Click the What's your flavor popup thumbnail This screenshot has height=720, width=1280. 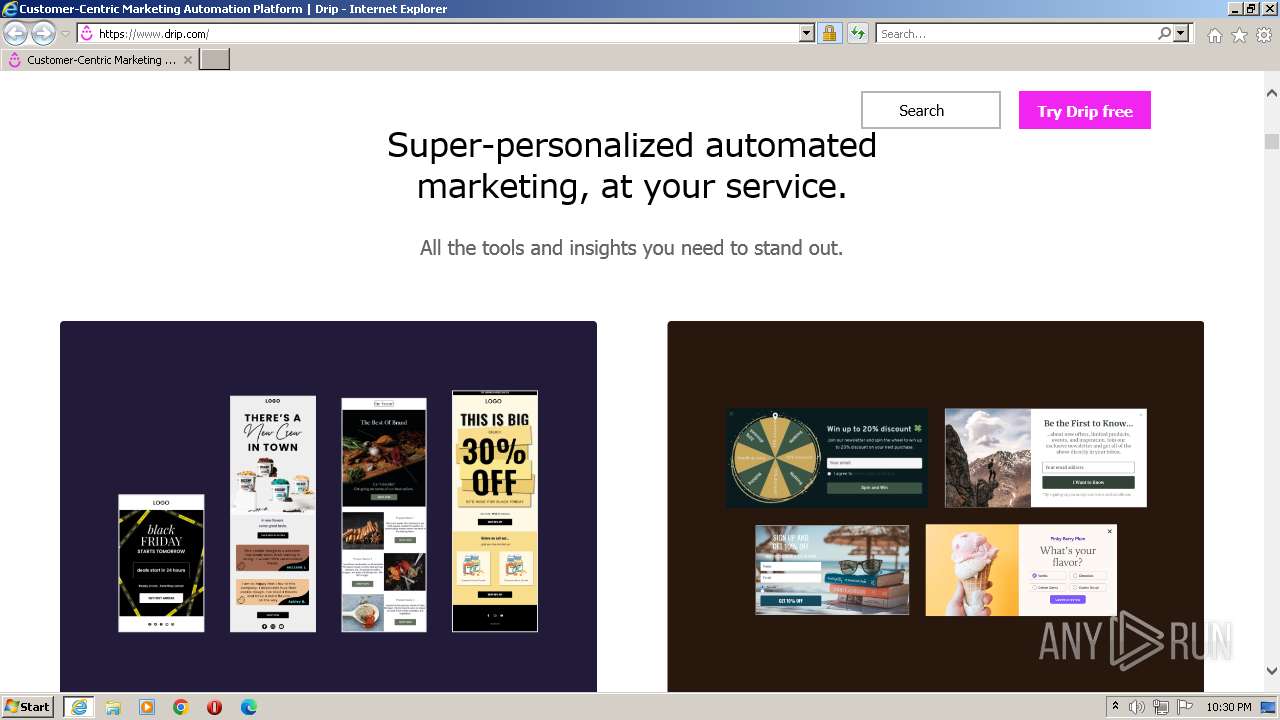tap(1021, 570)
